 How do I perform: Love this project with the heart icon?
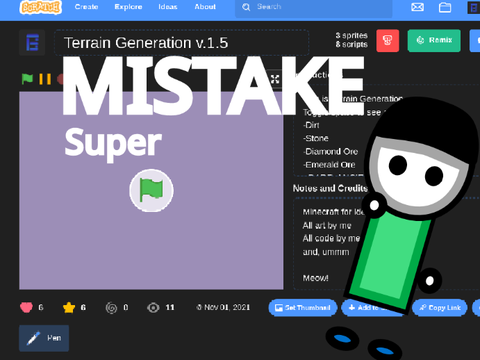pos(26,307)
